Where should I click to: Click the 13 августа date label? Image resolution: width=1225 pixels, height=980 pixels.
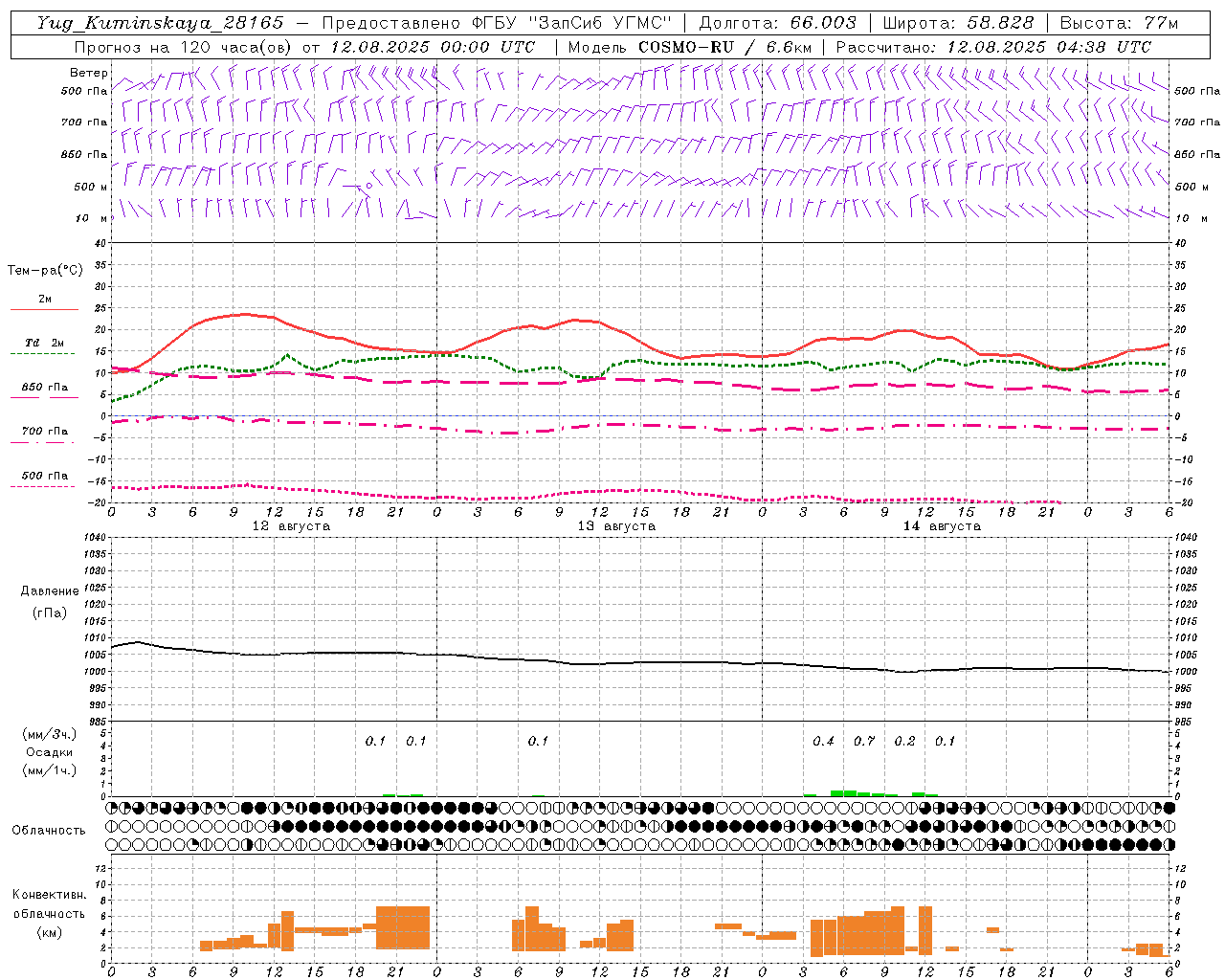tap(616, 526)
